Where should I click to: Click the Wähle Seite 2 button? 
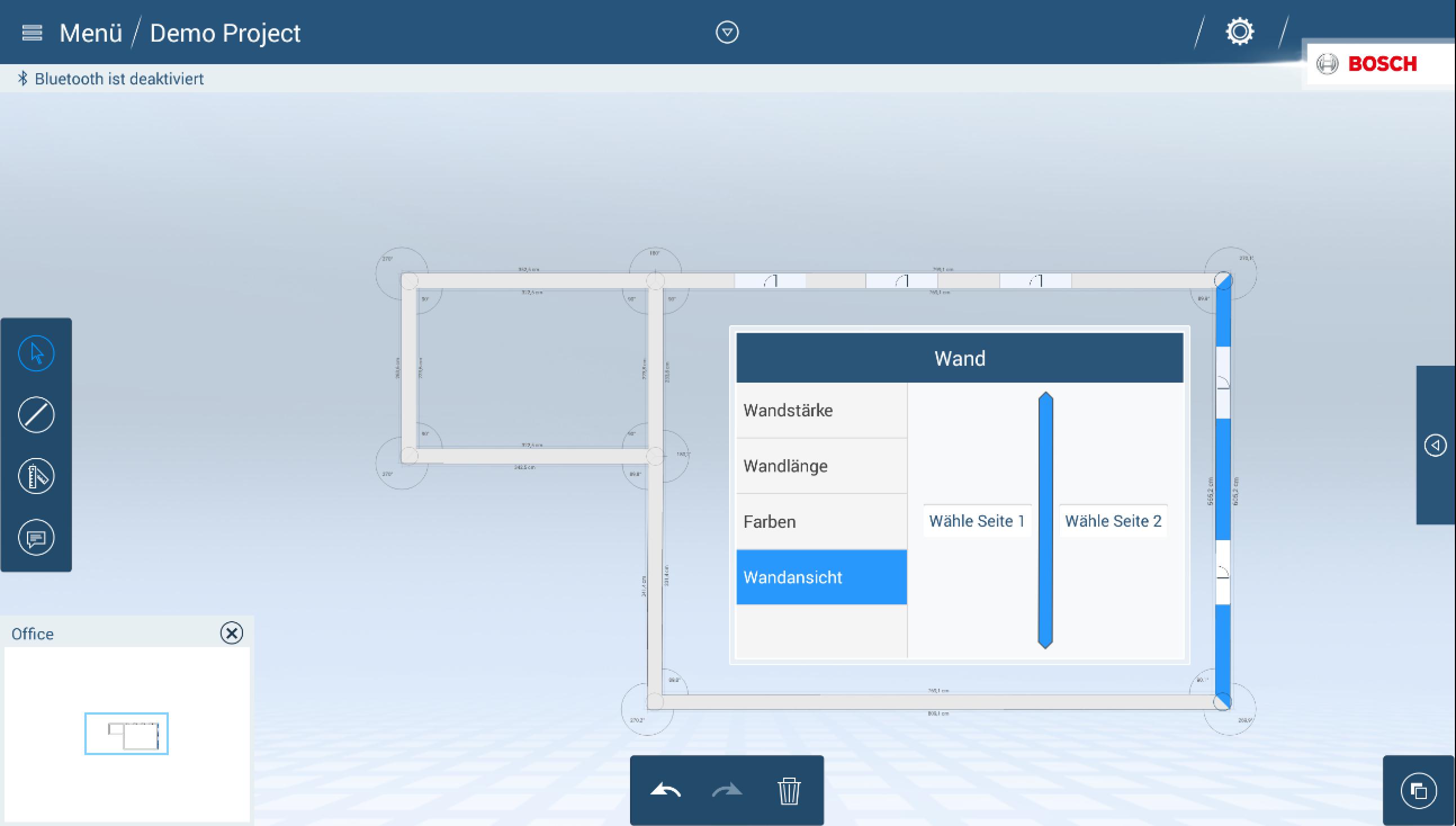click(1113, 521)
